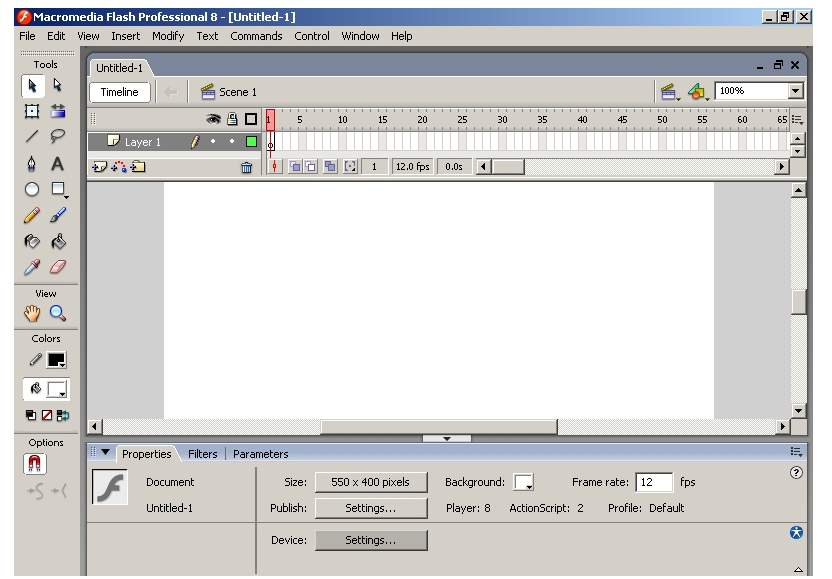Select the Zoom magnifier tool
The width and height of the screenshot is (832, 579).
57,313
